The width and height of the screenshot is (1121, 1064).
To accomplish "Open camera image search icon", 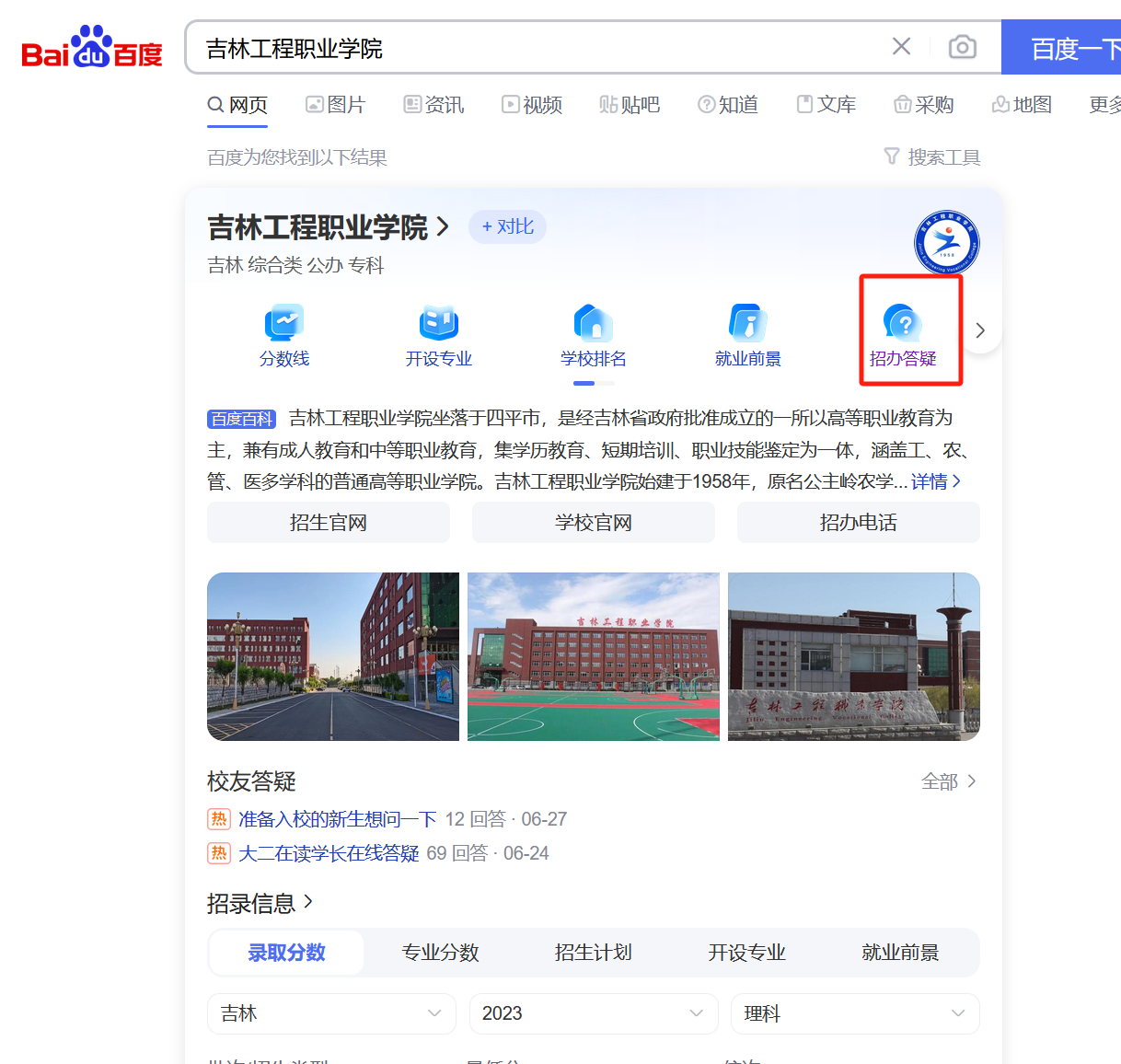I will click(962, 47).
